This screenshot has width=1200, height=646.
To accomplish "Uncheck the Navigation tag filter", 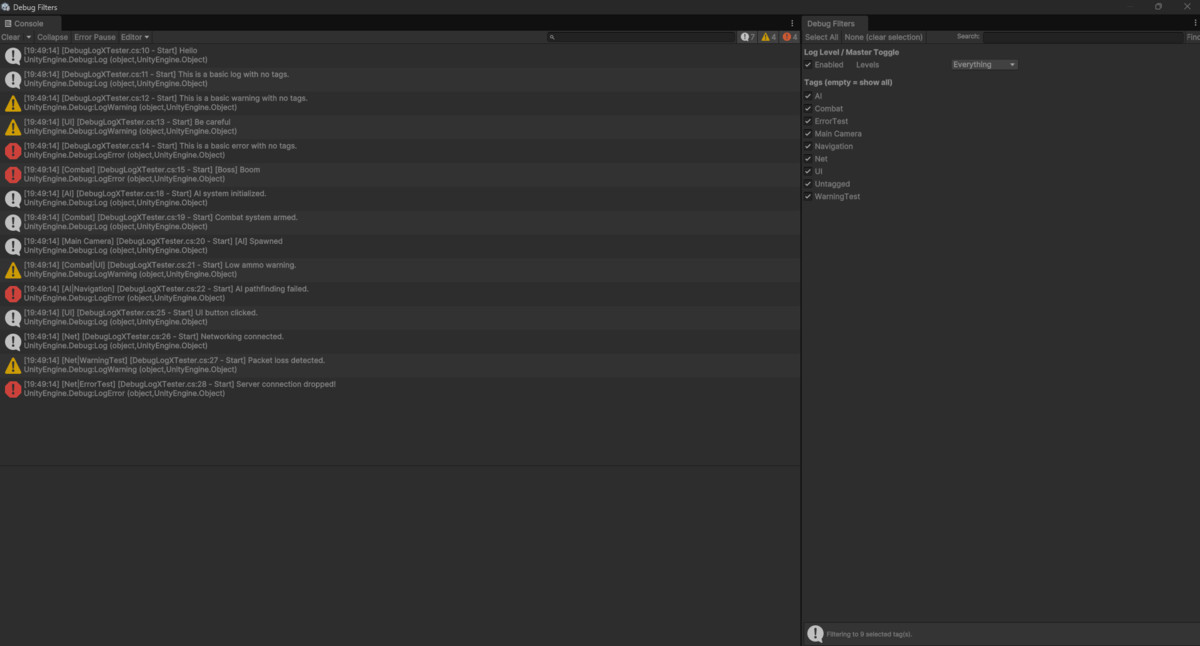I will (808, 145).
